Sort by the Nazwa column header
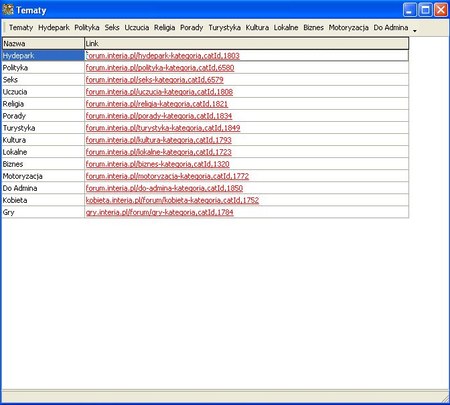Screen dimensions: 450x405 point(43,44)
